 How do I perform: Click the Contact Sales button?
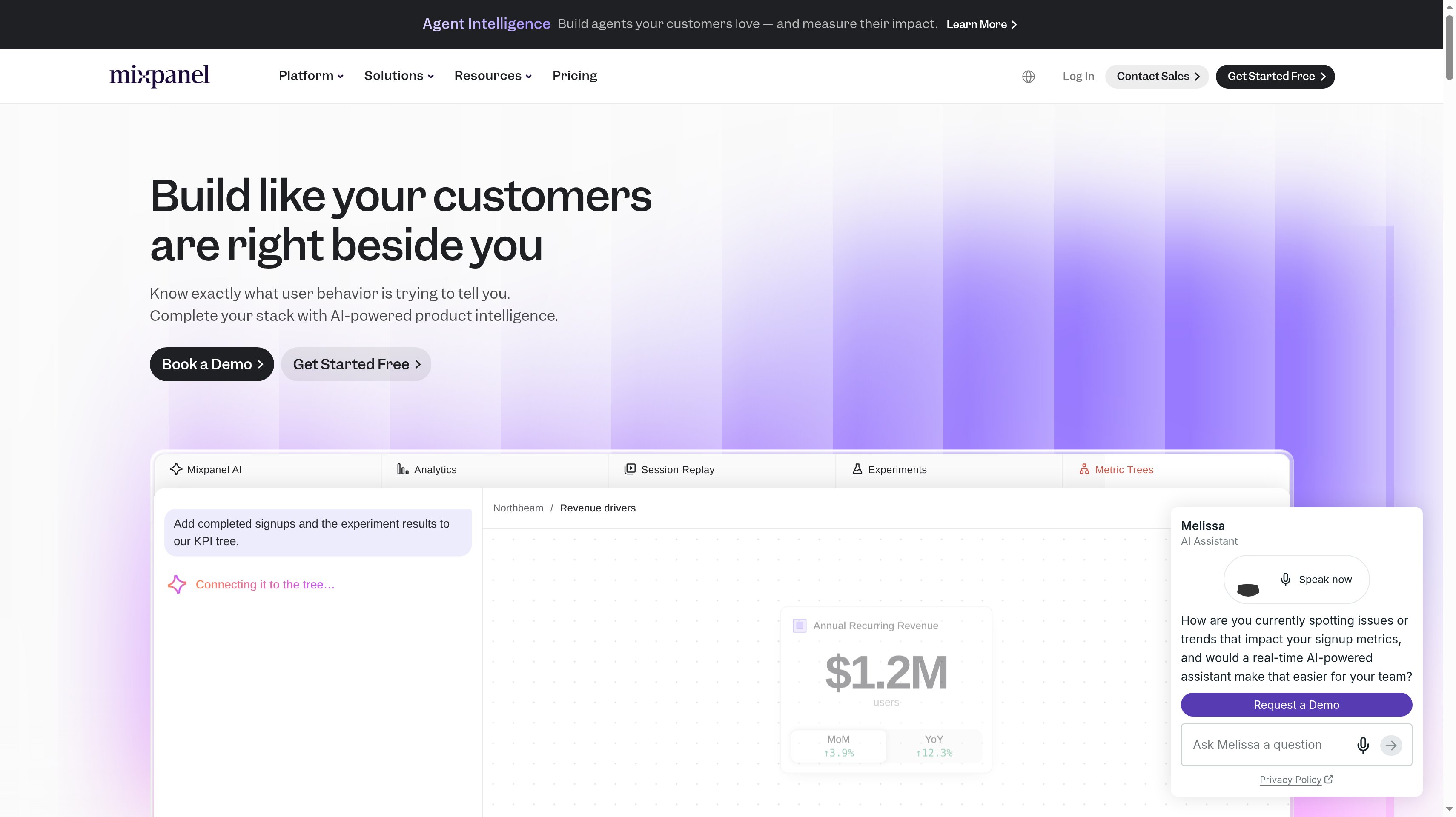[x=1156, y=76]
